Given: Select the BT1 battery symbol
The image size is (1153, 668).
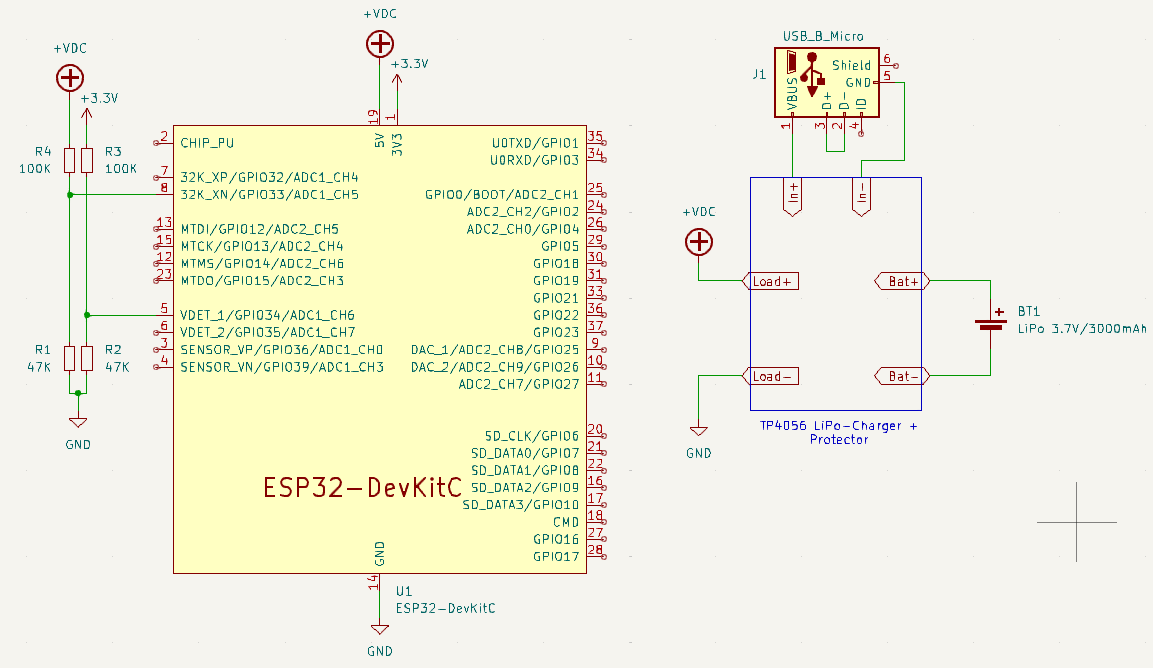Looking at the screenshot, I should pos(990,322).
